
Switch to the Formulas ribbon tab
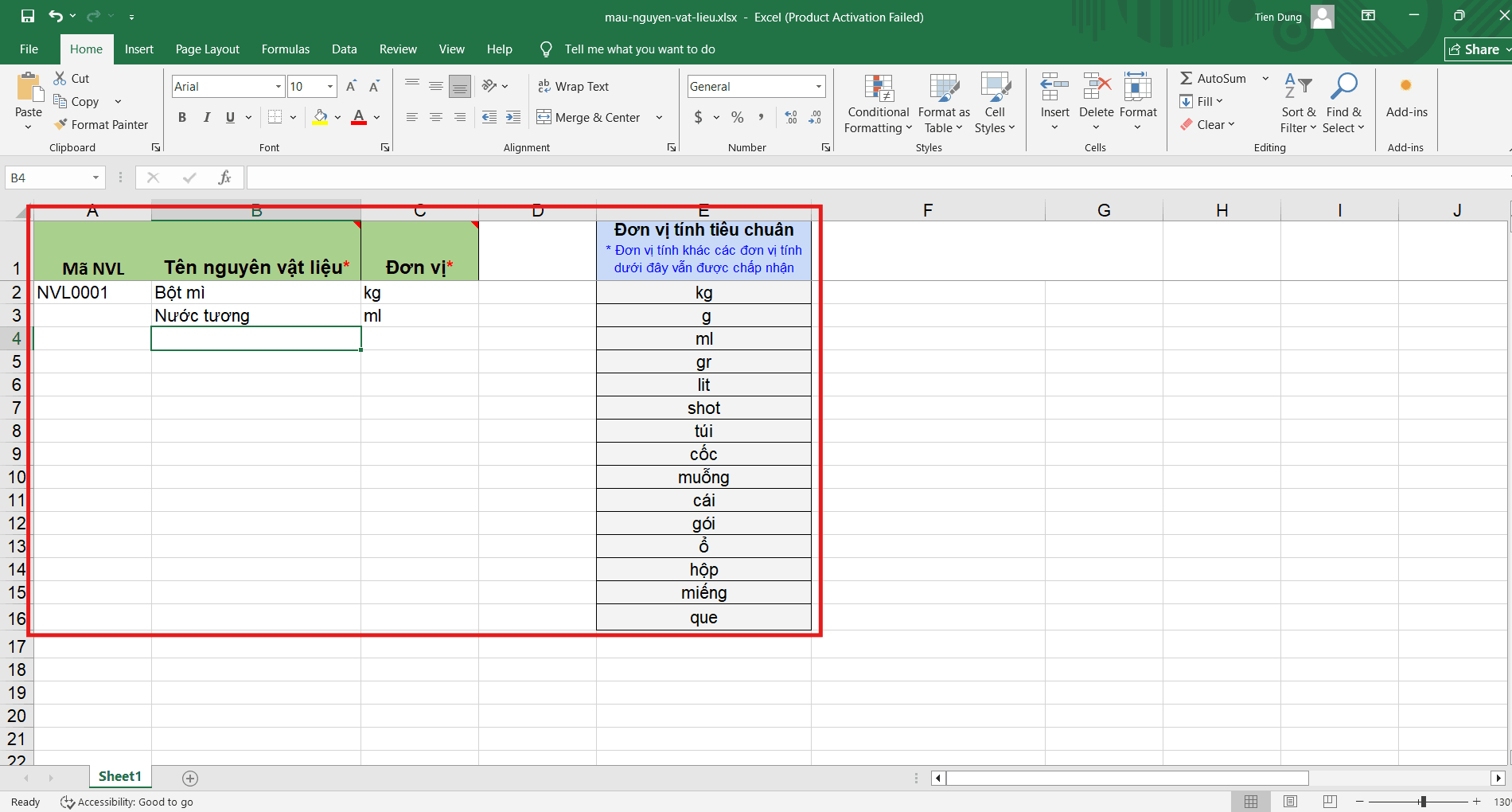(286, 49)
